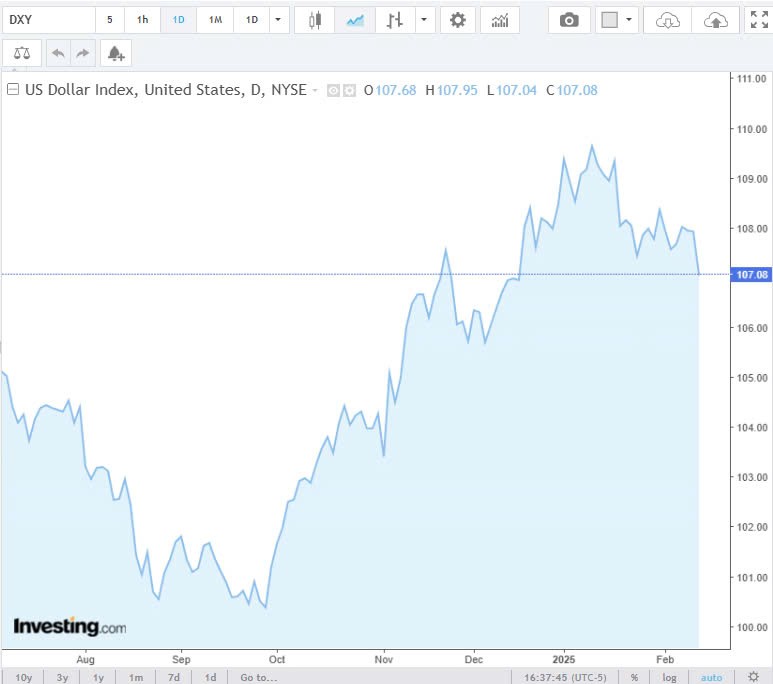Open the compare symbols scales icon
Image resolution: width=773 pixels, height=684 pixels.
pos(22,53)
